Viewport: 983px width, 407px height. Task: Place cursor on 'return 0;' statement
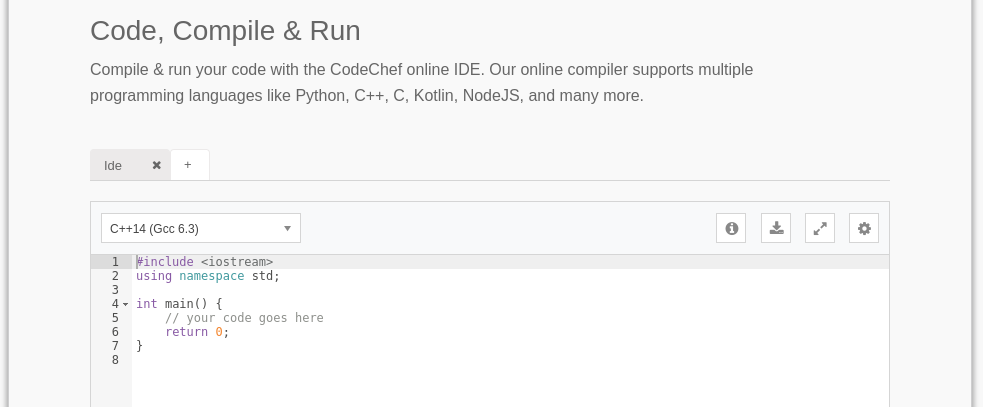coord(197,332)
